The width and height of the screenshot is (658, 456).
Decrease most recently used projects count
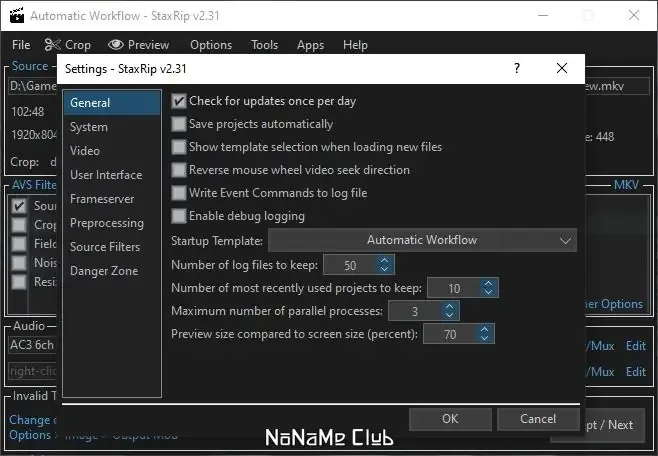click(x=488, y=292)
